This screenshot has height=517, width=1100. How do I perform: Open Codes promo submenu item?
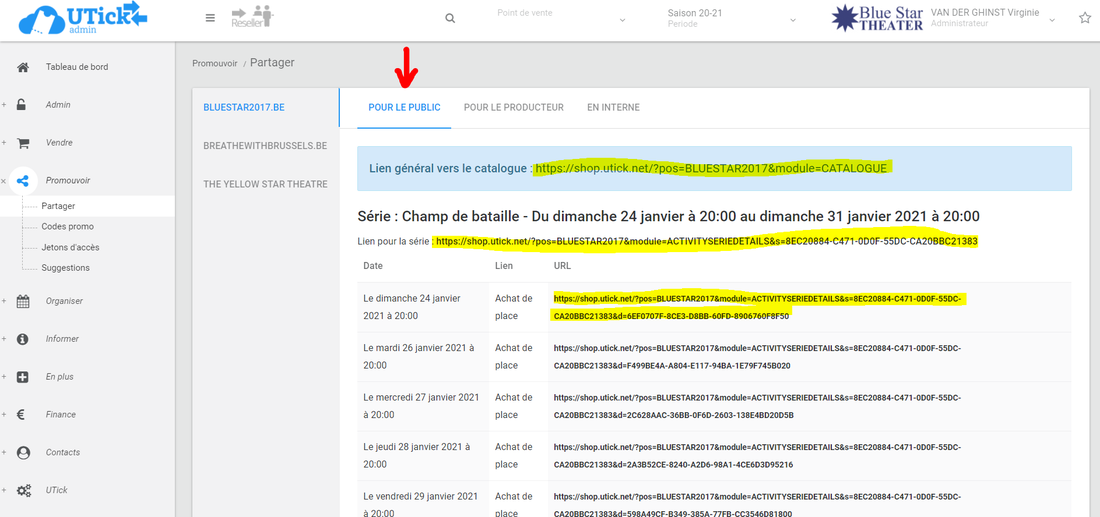click(x=67, y=227)
